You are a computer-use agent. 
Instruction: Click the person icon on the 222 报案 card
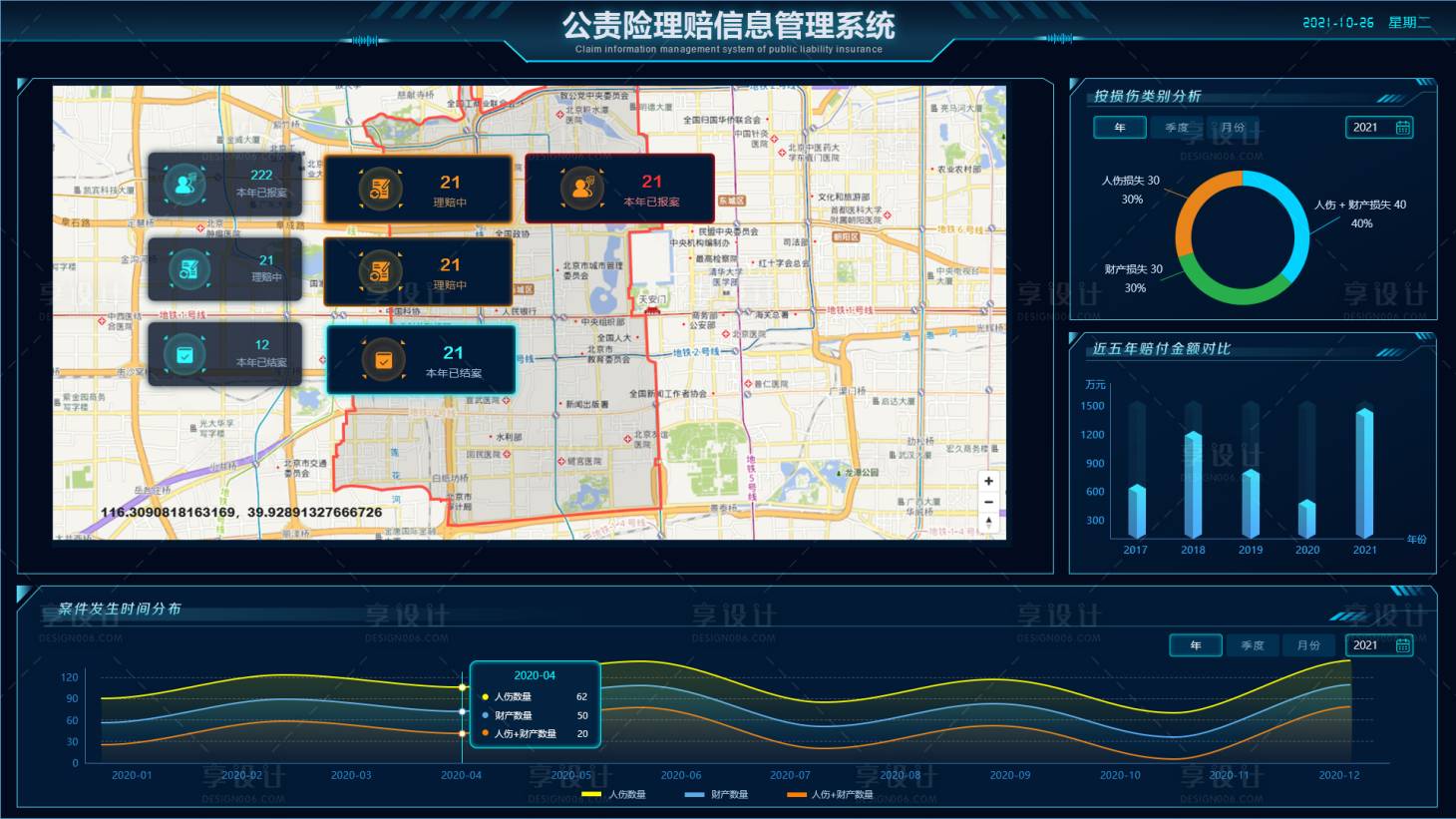click(x=183, y=186)
